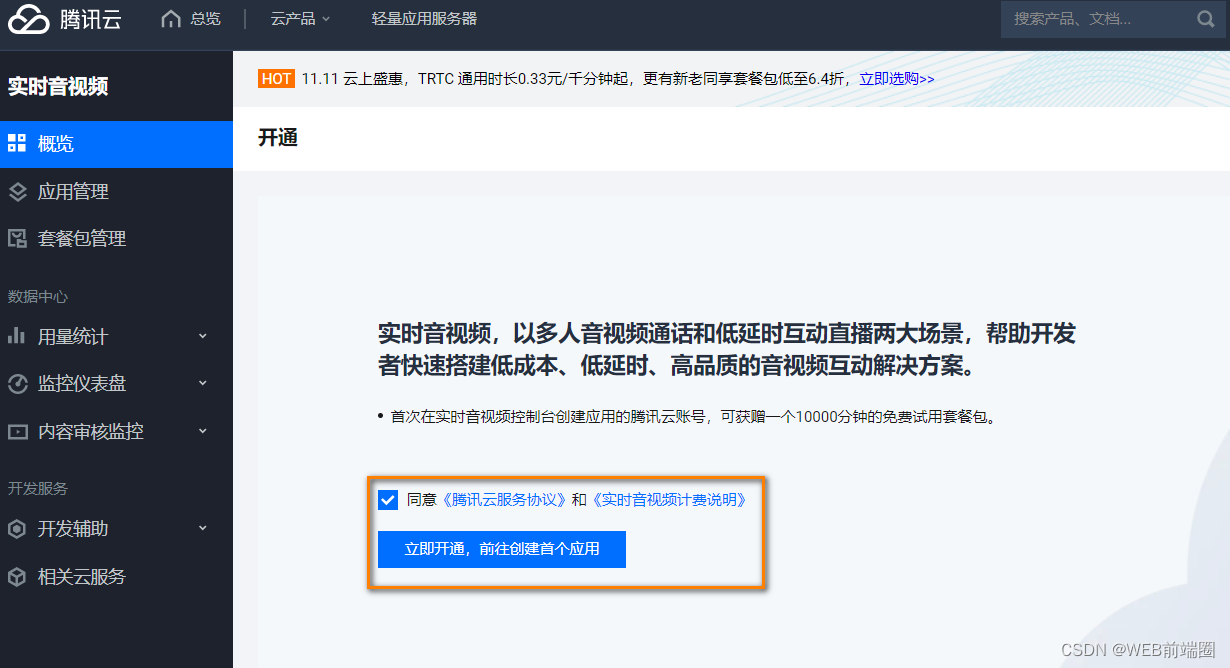Click the 相关云服务 cube icon
Viewport: 1230px width, 668px height.
click(17, 576)
